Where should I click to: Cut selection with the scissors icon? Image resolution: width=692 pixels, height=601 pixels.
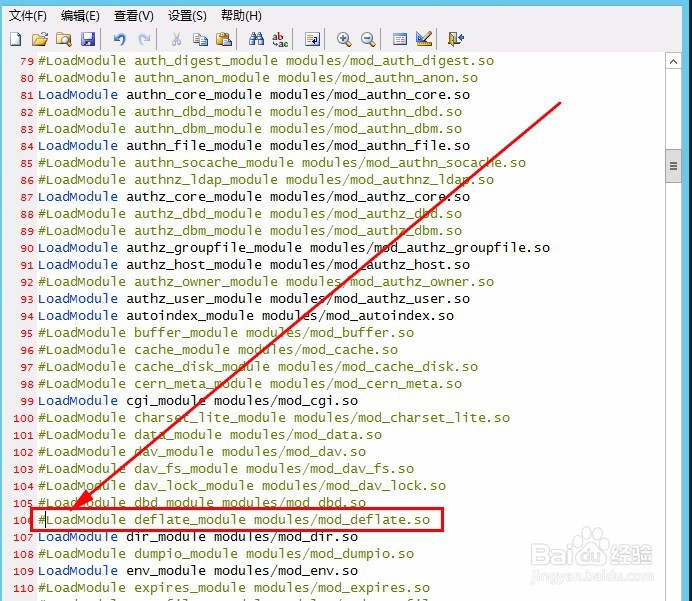tap(176, 39)
